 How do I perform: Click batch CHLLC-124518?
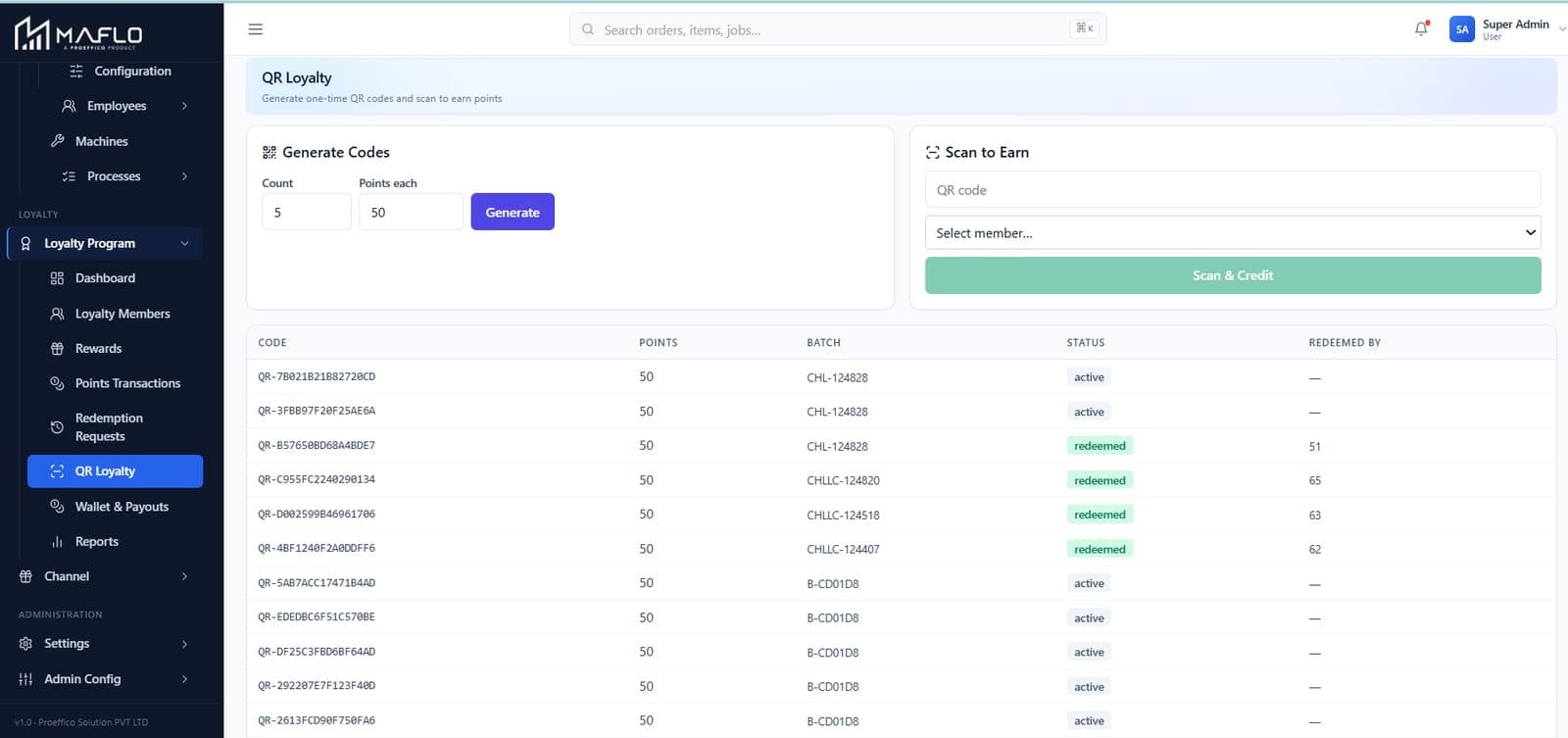tap(843, 515)
